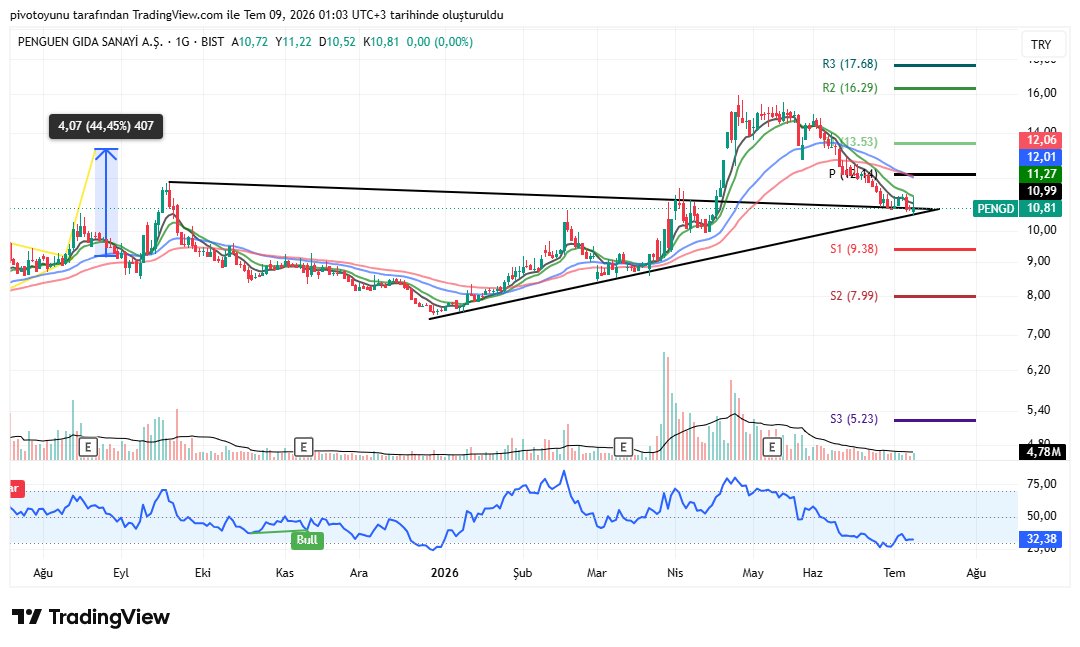1080x647 pixels.
Task: Select the 4,07 (44,45%) 407 measurement tooltip
Action: [x=105, y=126]
